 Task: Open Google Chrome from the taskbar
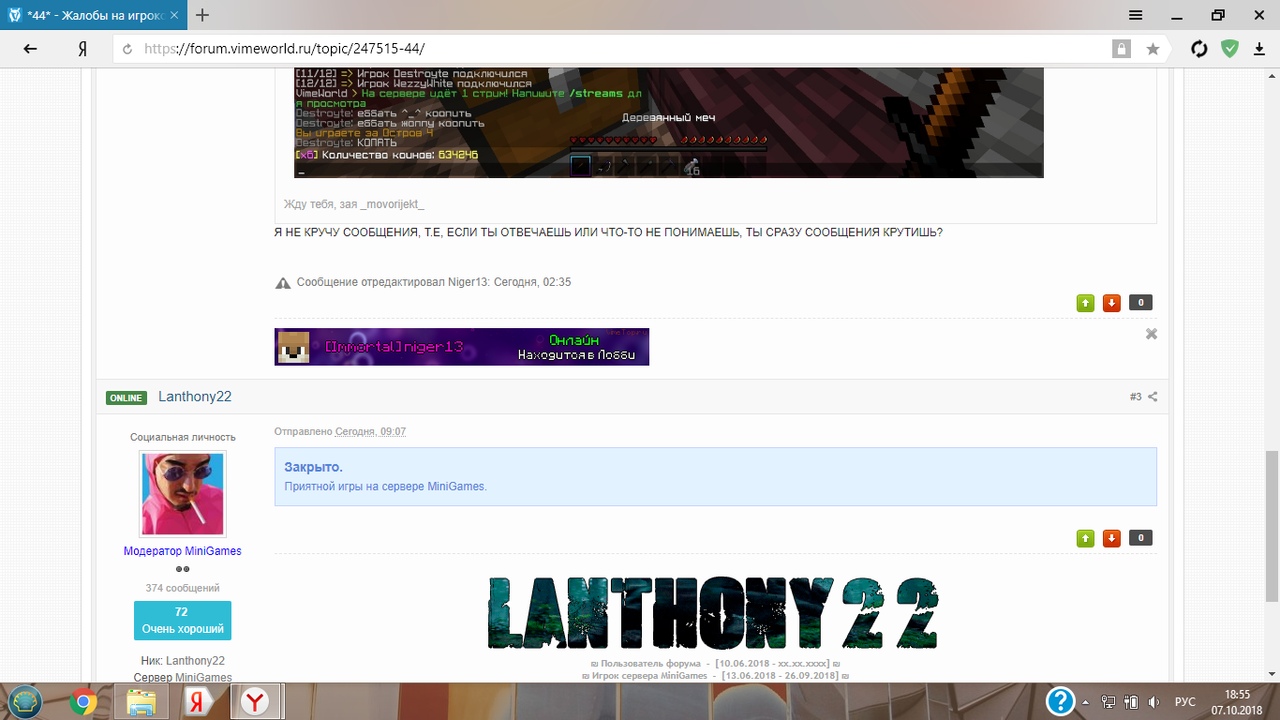(84, 703)
